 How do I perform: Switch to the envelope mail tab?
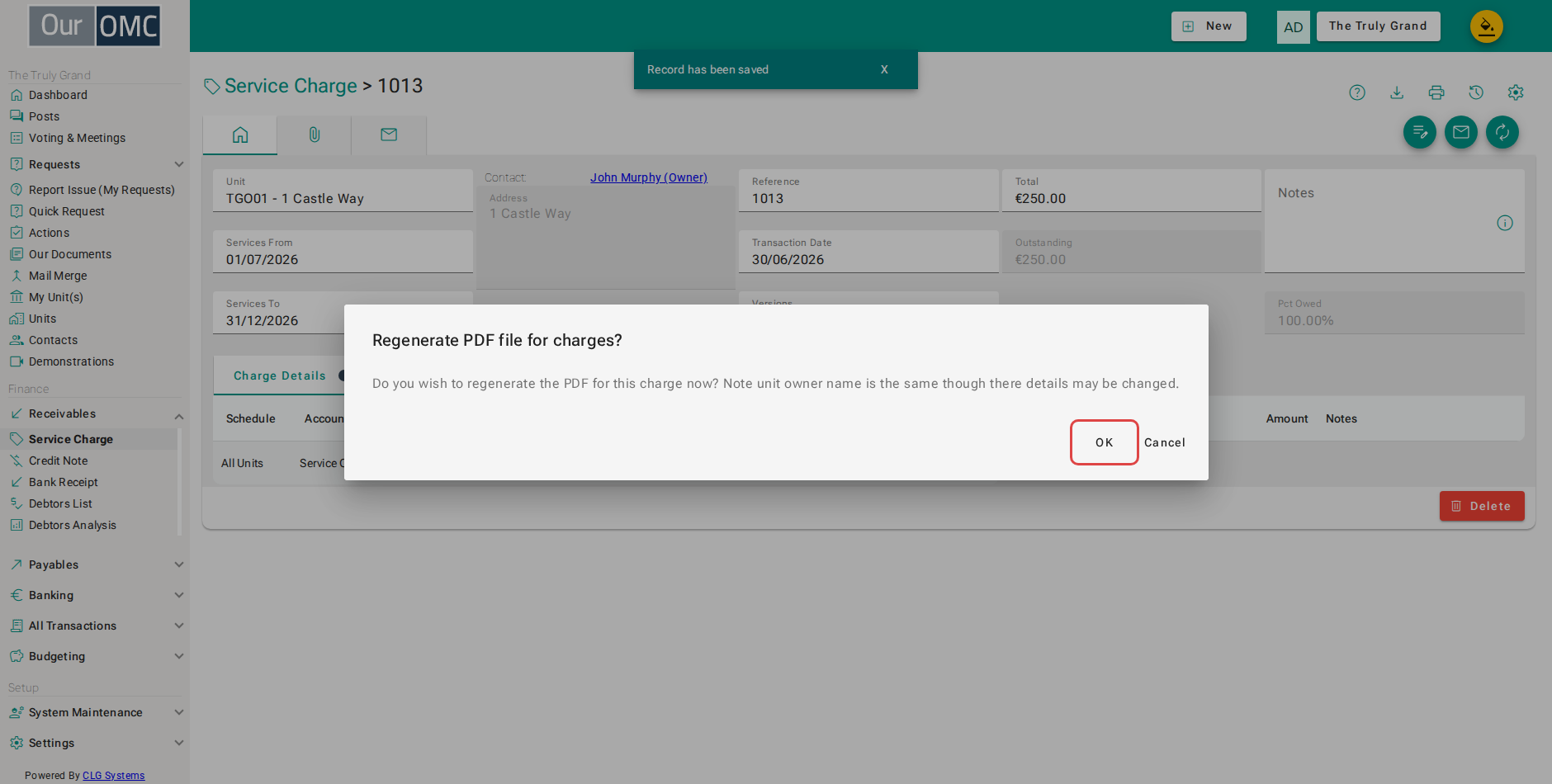389,135
